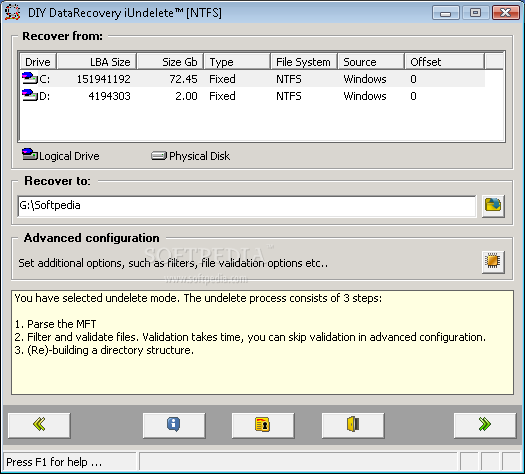Click the Physical Disk legend icon
525x474 pixels.
click(159, 156)
